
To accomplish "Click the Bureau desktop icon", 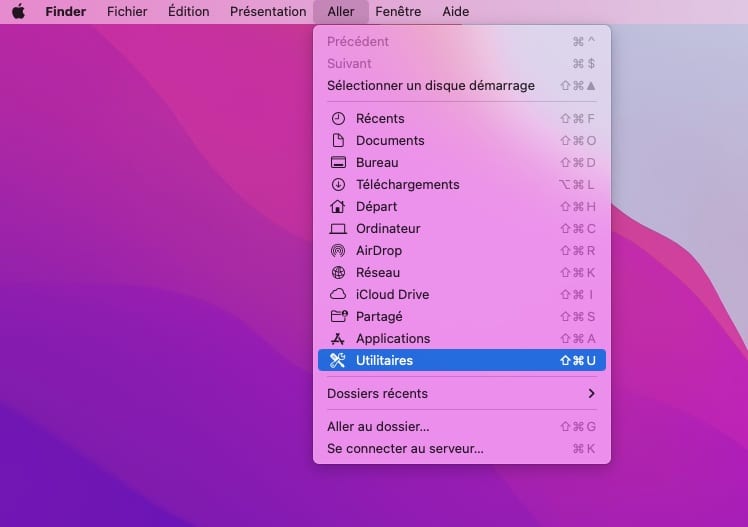I will click(338, 162).
